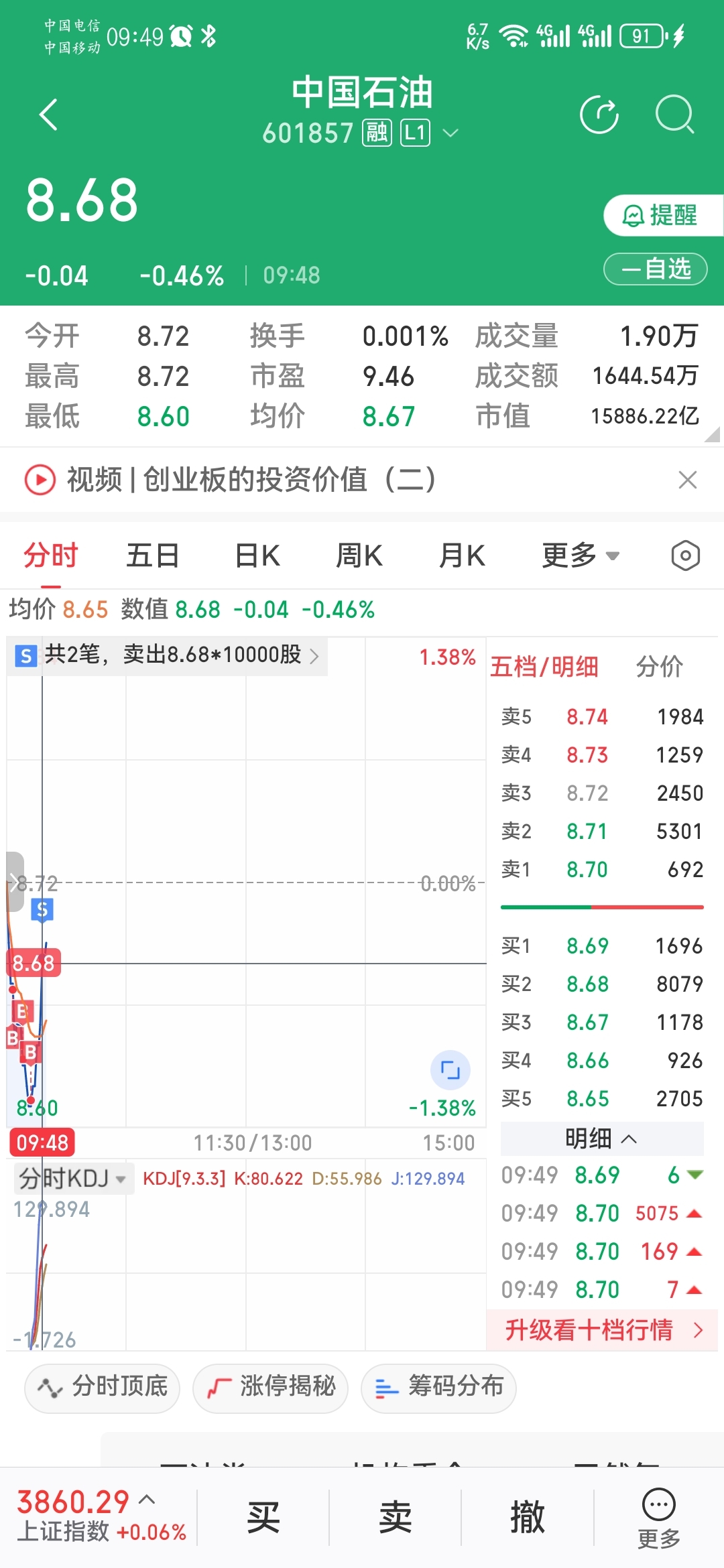Viewport: 724px width, 1568px height.
Task: Tap the share/refresh circular arrow icon
Action: [x=599, y=115]
